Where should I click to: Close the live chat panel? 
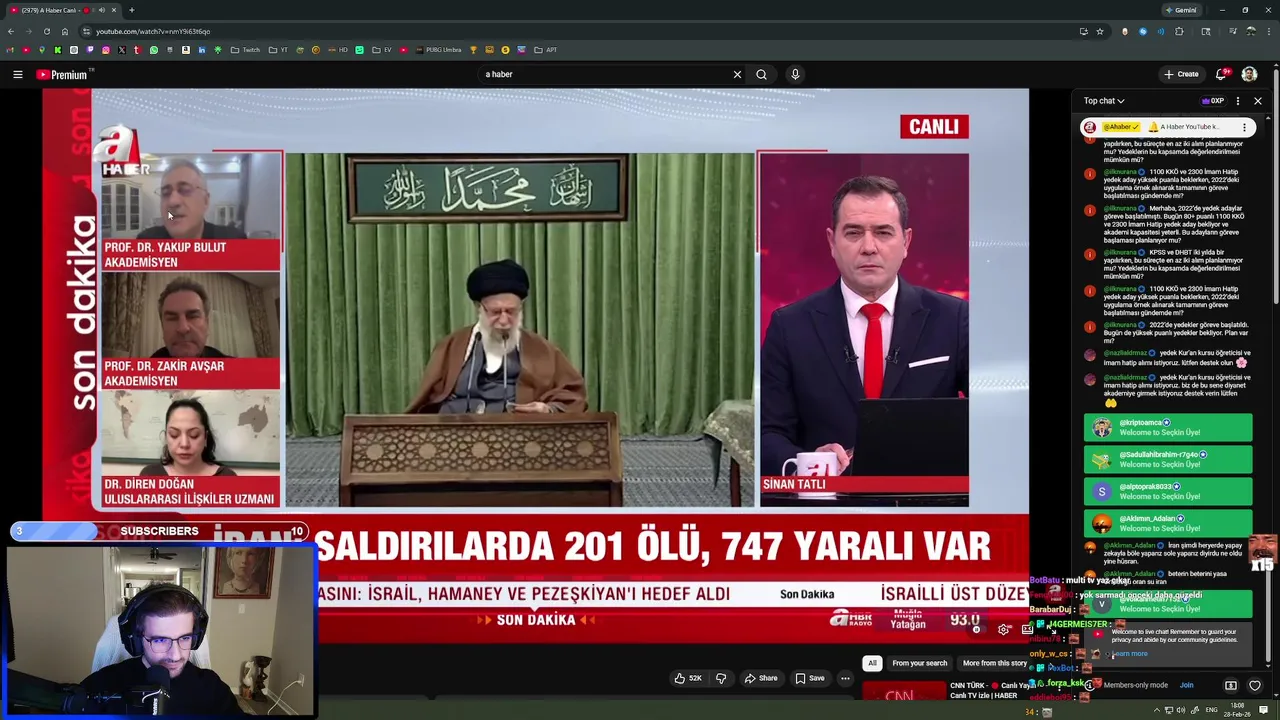(1258, 101)
